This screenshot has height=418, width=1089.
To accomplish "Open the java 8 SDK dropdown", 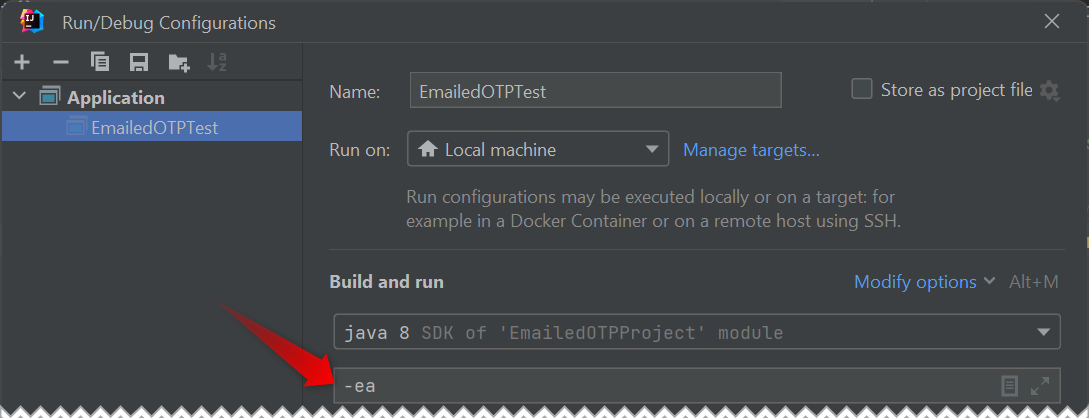I will point(697,332).
